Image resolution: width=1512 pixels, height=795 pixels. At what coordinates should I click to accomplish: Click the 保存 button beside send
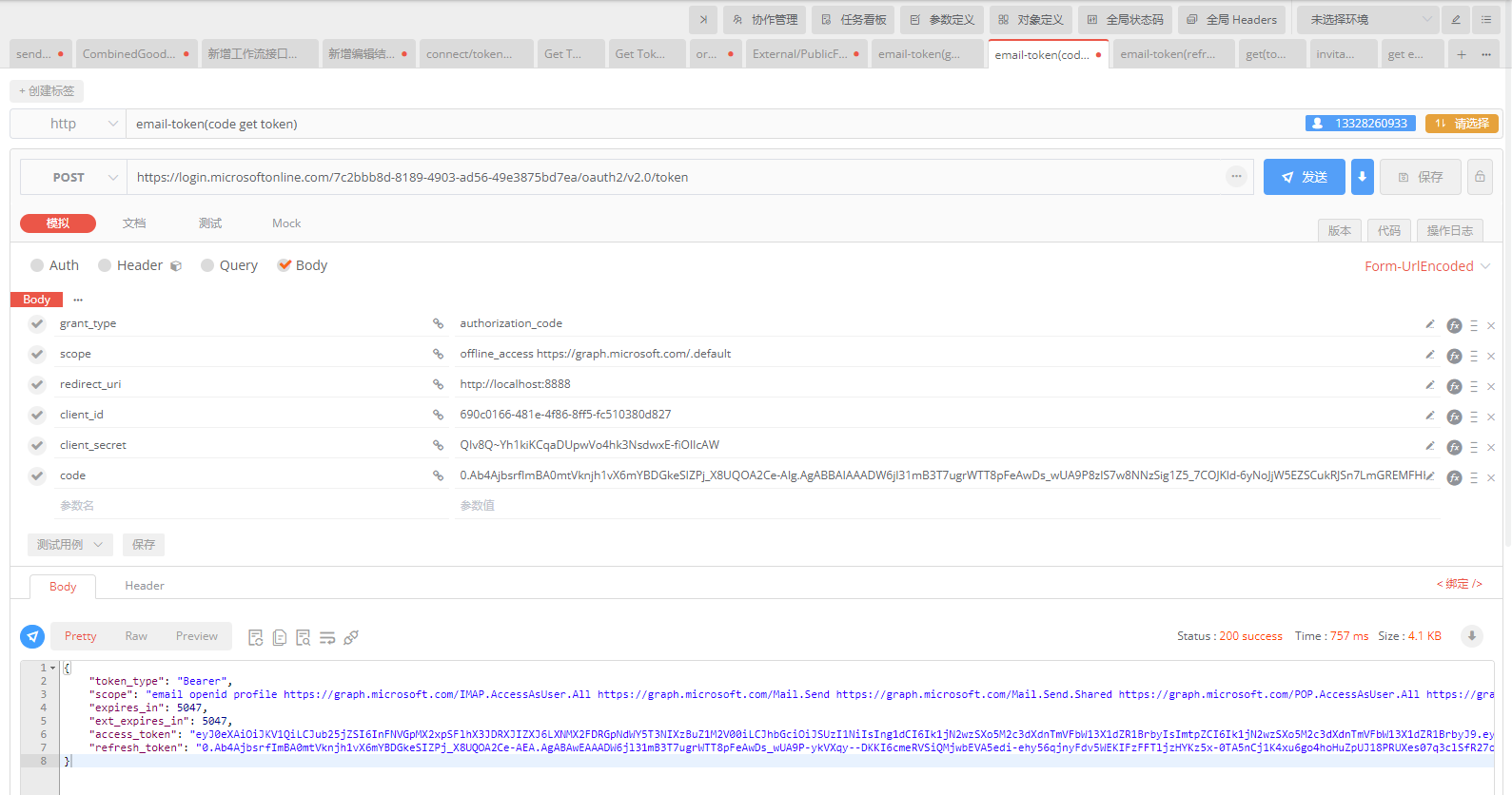point(1421,177)
